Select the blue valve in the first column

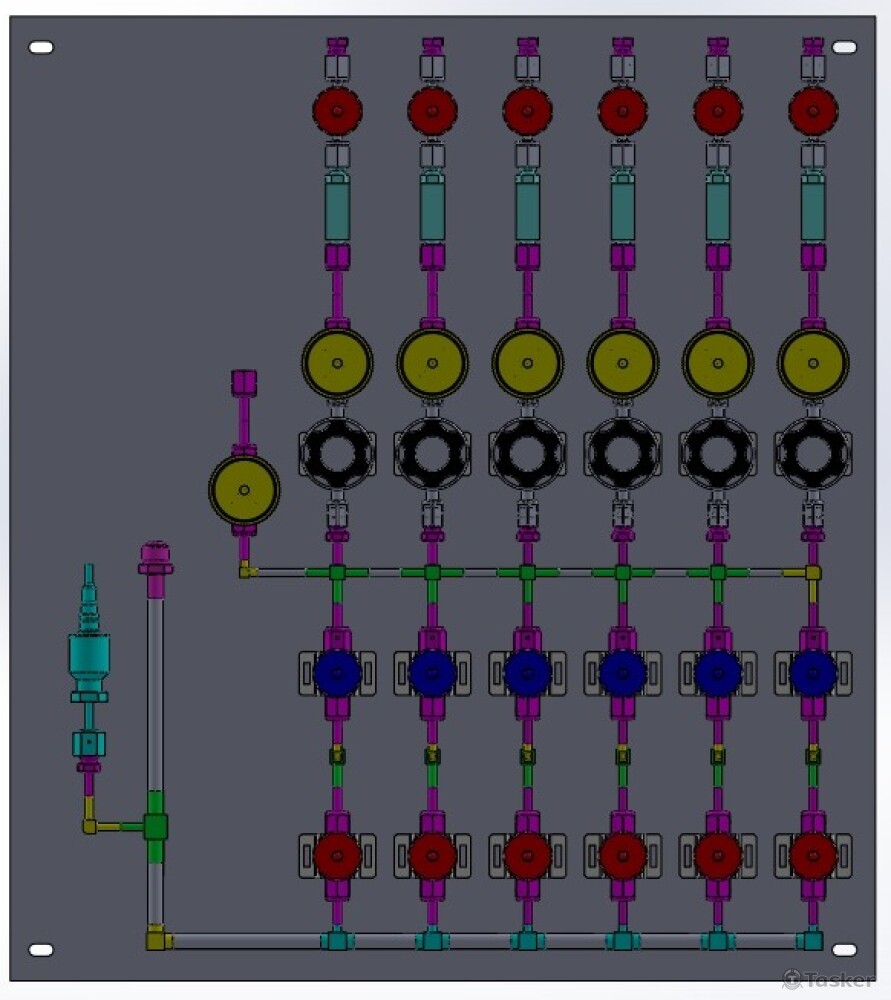point(337,673)
